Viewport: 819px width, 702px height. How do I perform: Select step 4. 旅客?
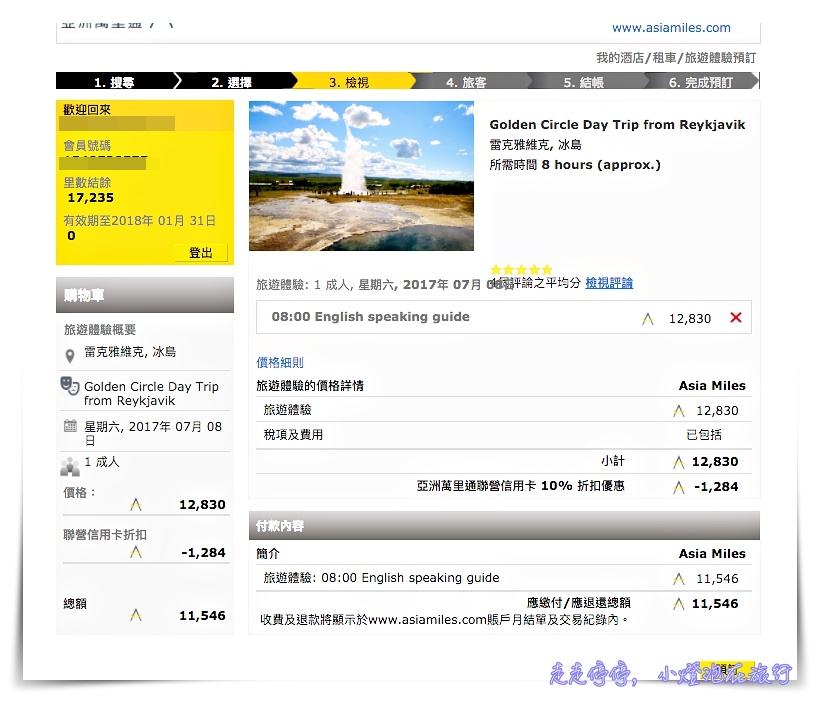tap(466, 81)
